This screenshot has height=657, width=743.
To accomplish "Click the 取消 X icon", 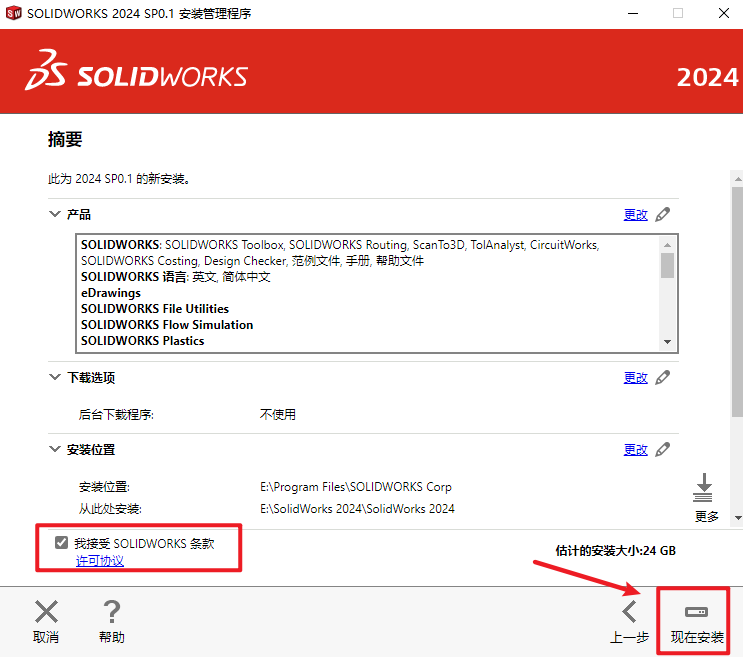I will tap(46, 612).
